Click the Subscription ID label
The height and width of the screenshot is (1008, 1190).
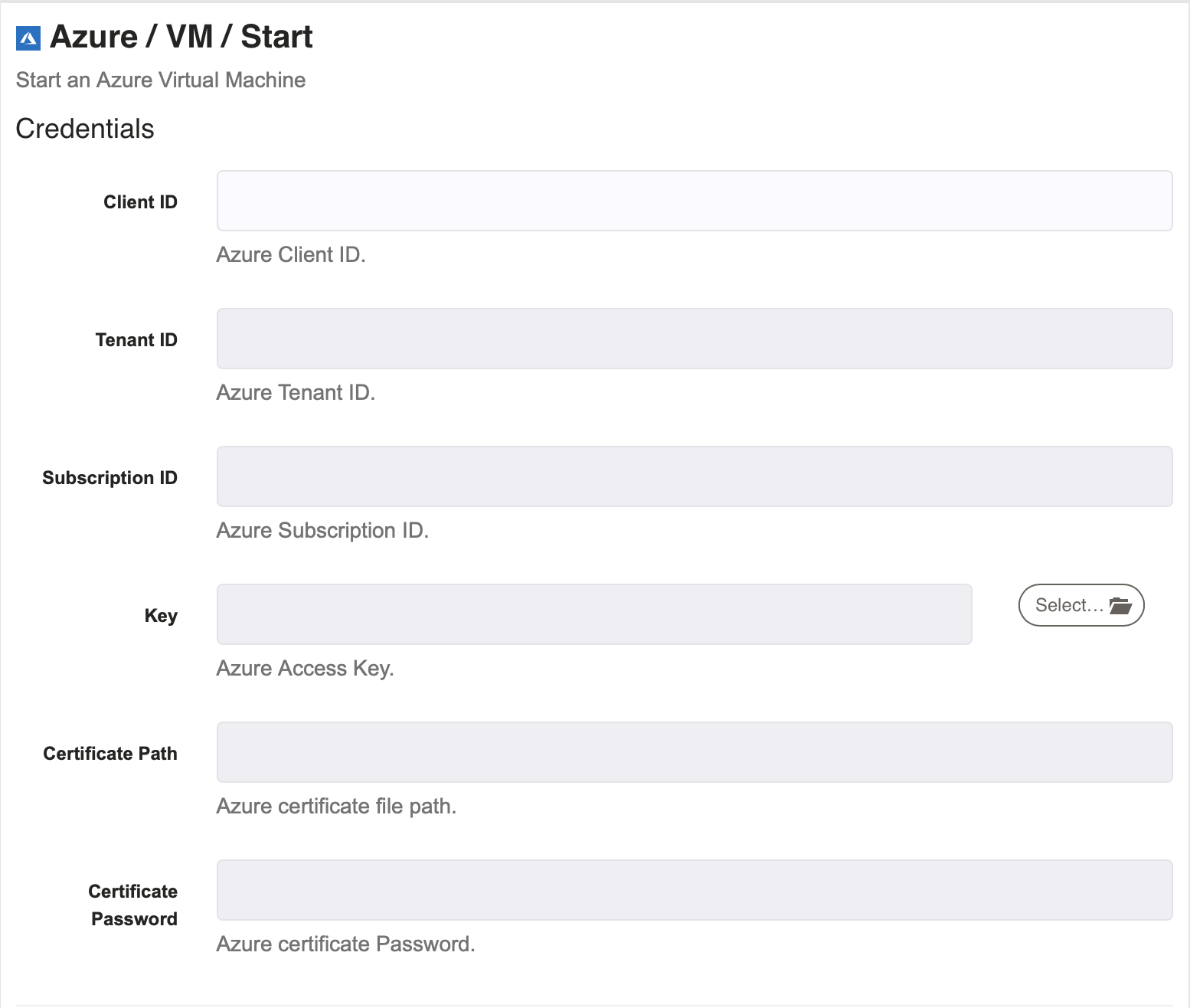point(110,478)
